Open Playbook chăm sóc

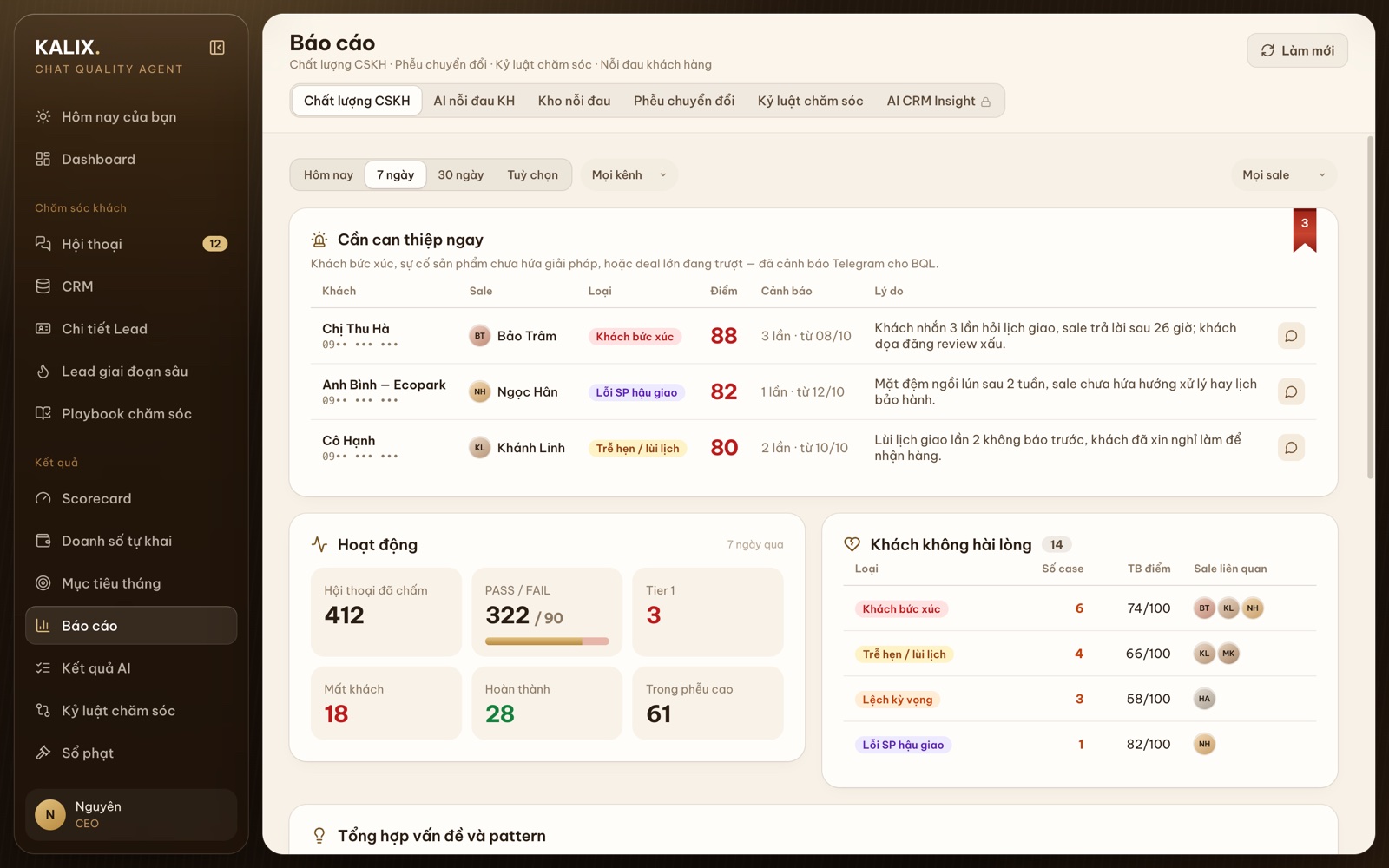[x=131, y=414]
